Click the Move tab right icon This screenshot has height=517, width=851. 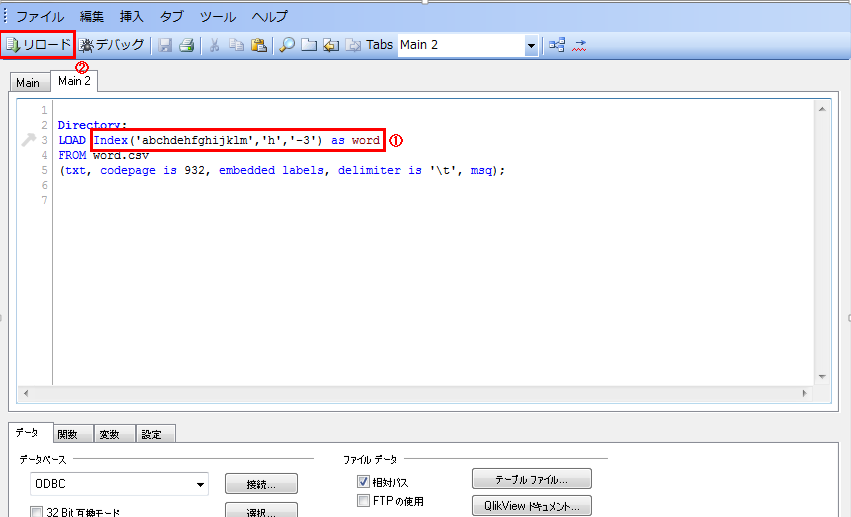(353, 45)
